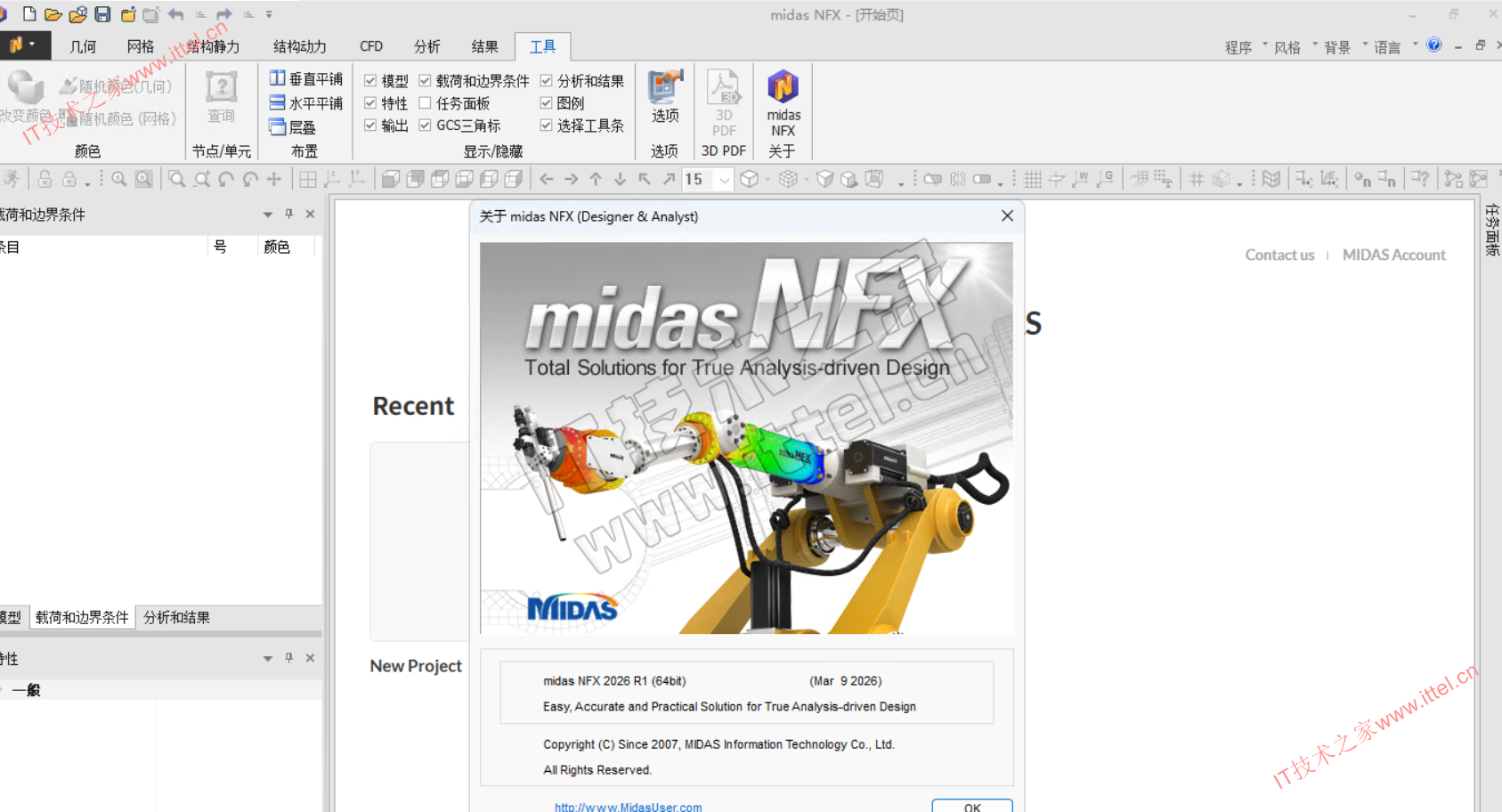This screenshot has width=1502, height=812.
Task: Switch to 分析和结果 bottom panel tab
Action: pos(176,617)
